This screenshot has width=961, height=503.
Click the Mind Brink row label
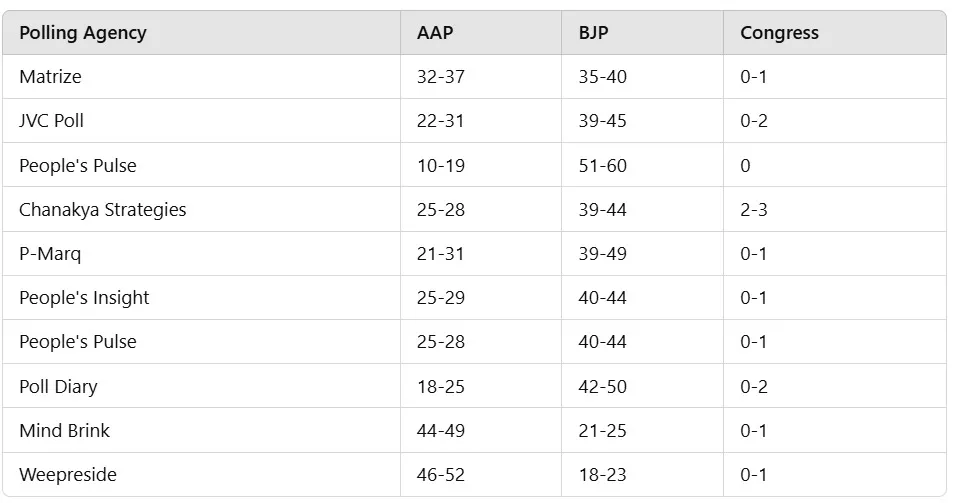(64, 431)
